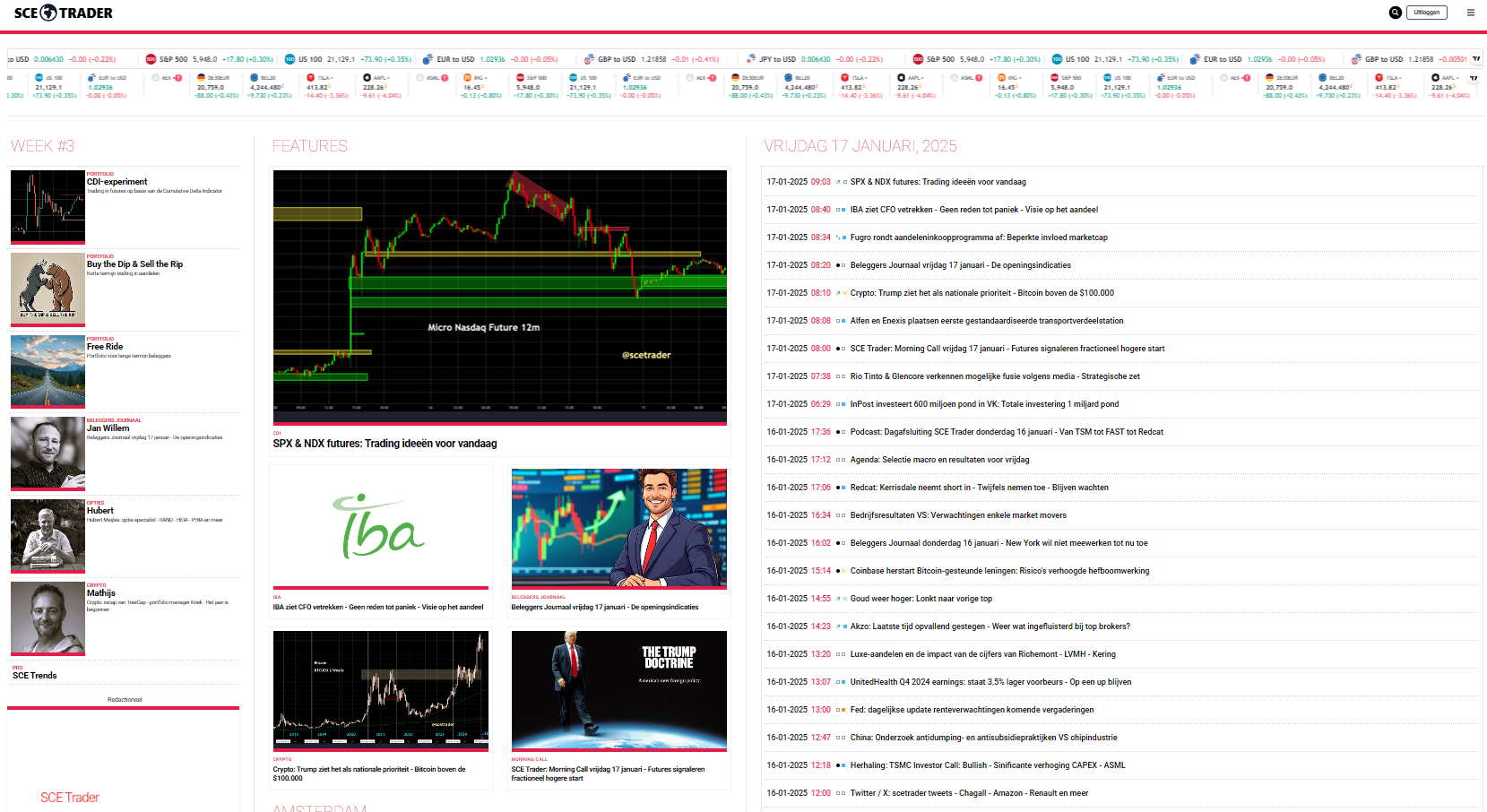Open the 'CDI-experiment' title
Screen dimensions: 1487x812
(x=117, y=182)
